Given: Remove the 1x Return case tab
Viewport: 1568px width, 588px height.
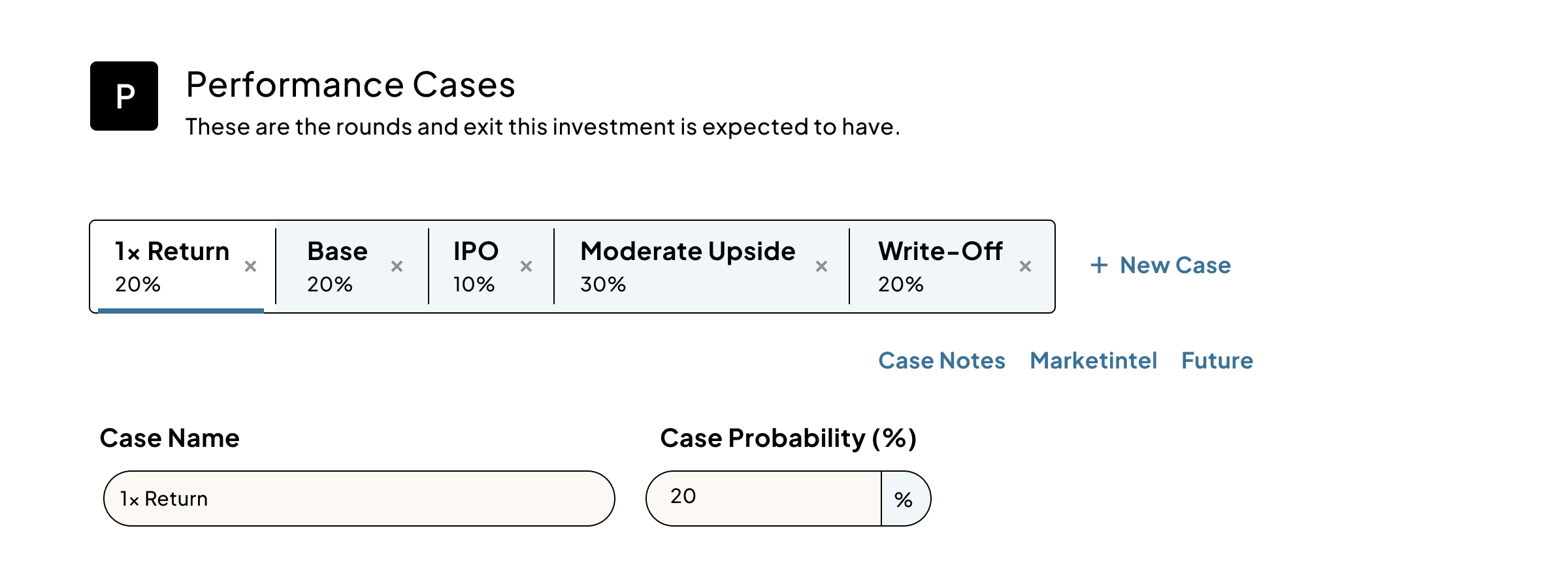Looking at the screenshot, I should point(250,267).
